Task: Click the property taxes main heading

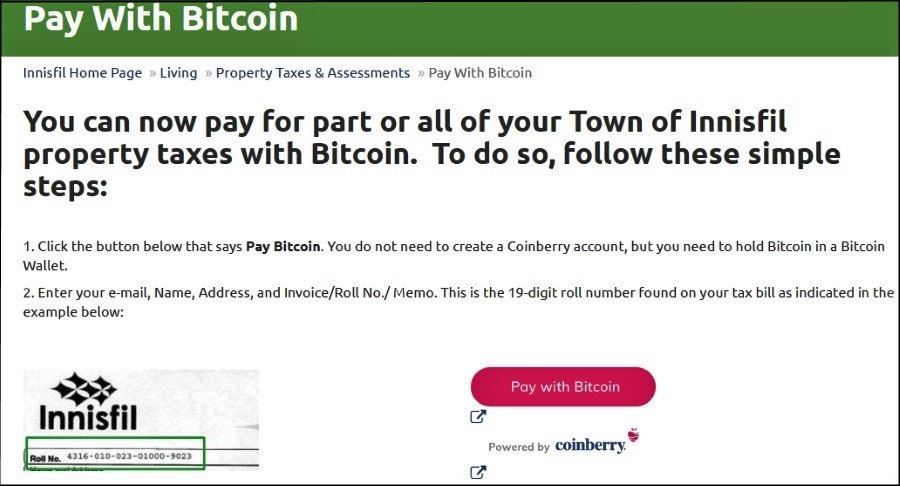Action: [430, 153]
